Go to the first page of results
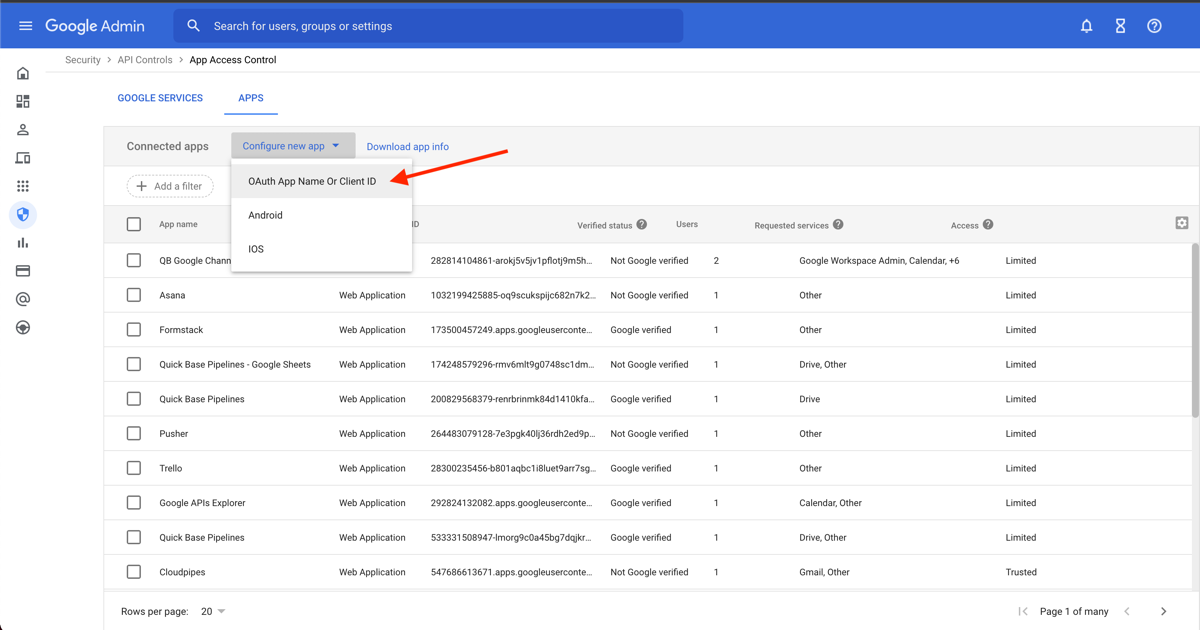 pyautogui.click(x=1022, y=611)
